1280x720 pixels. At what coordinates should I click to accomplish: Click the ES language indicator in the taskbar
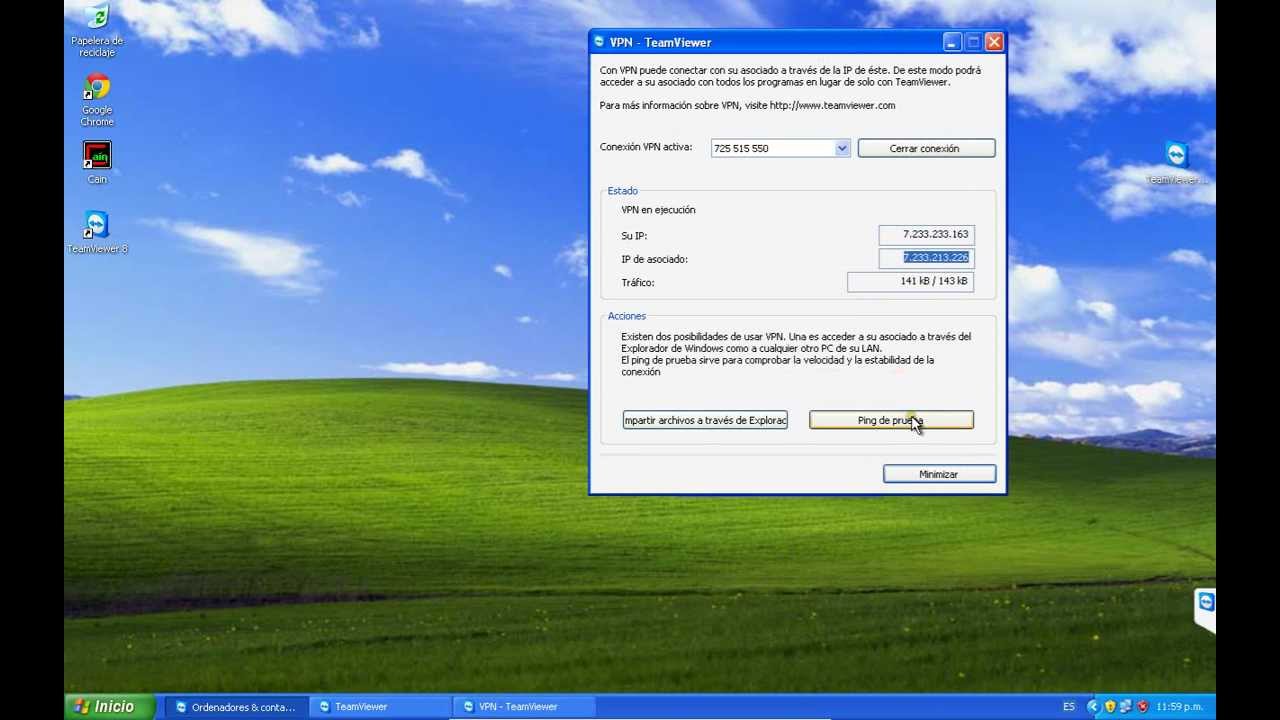[x=1069, y=706]
